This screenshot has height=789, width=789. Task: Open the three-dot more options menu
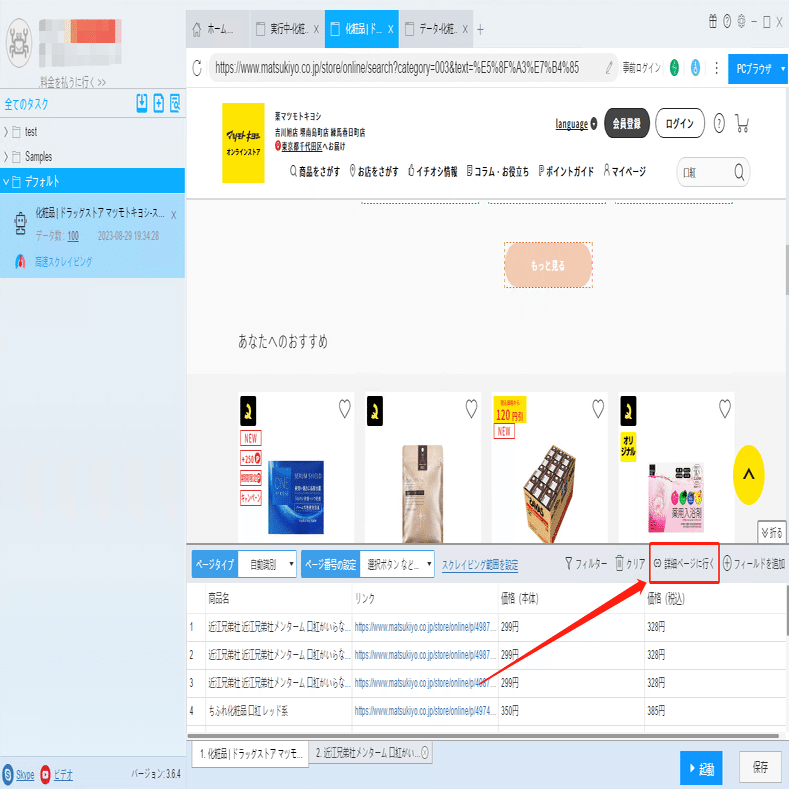(x=717, y=68)
